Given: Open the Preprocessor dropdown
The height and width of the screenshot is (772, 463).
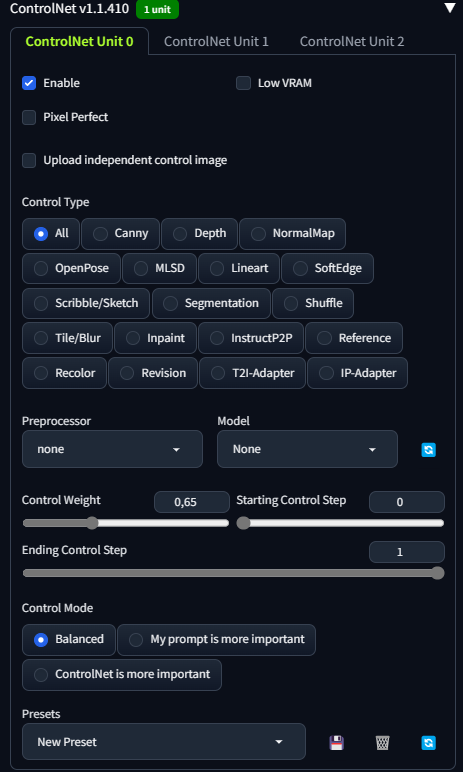Looking at the screenshot, I should (x=112, y=449).
